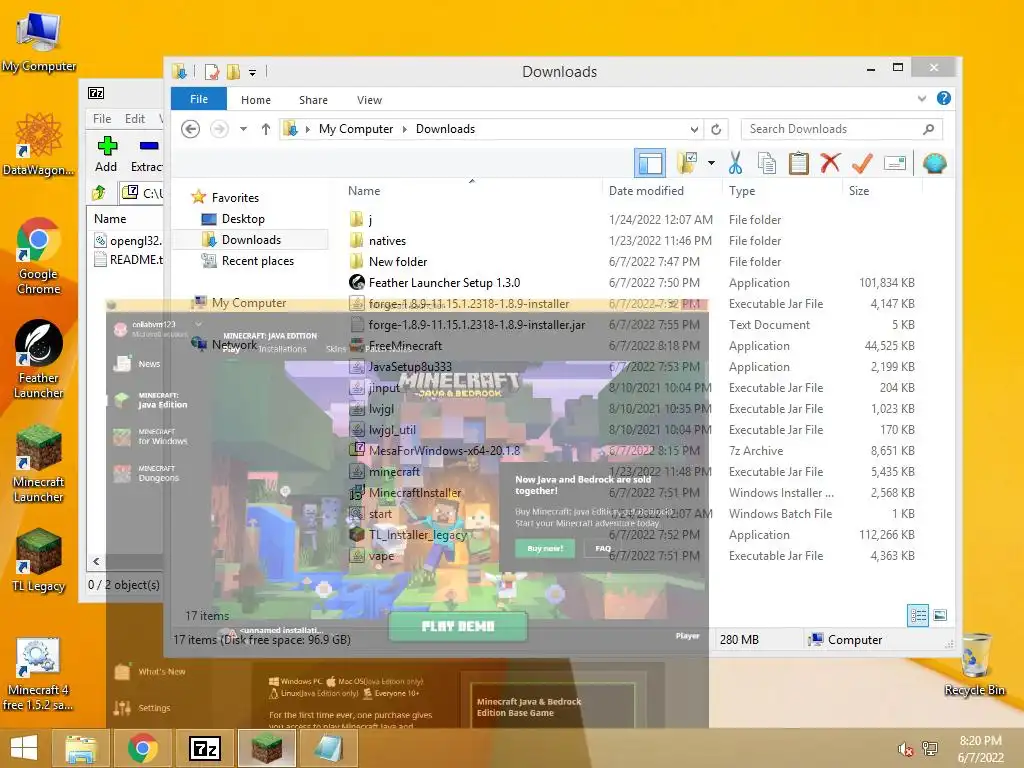
Task: Open the Share ribbon tab
Action: 313,100
